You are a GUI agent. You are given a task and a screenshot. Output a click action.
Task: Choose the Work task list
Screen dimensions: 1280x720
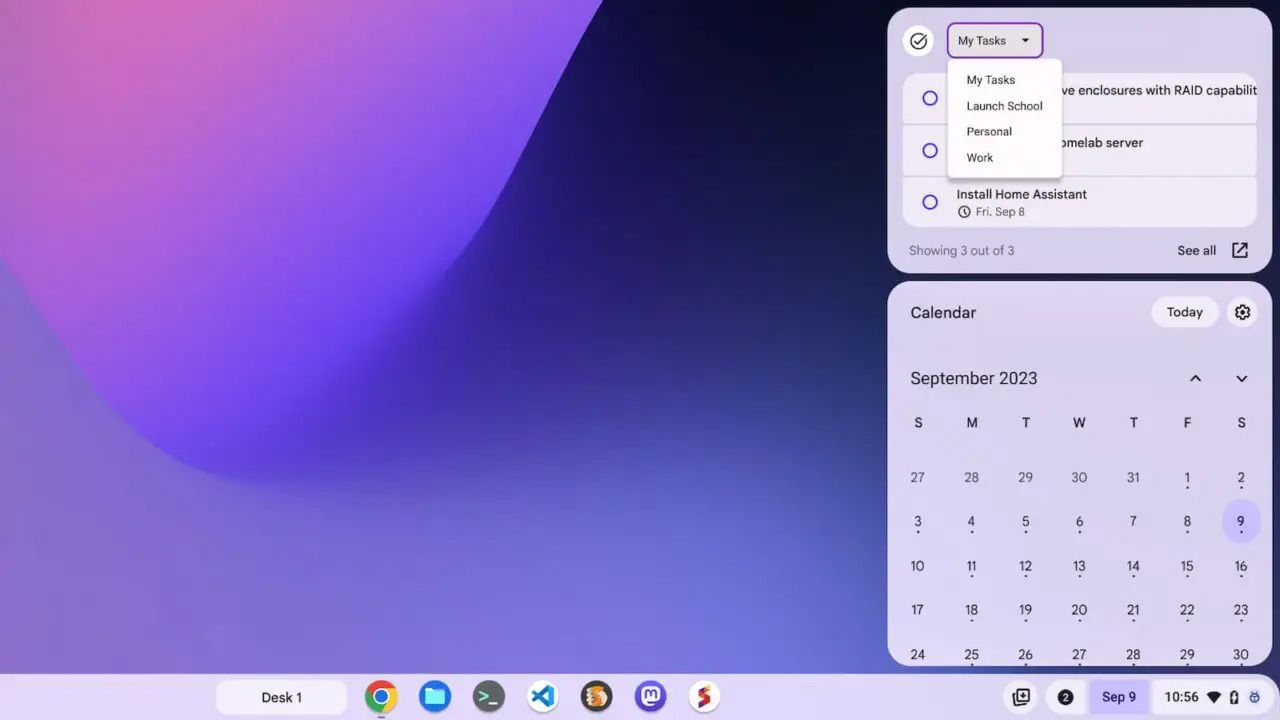[979, 157]
